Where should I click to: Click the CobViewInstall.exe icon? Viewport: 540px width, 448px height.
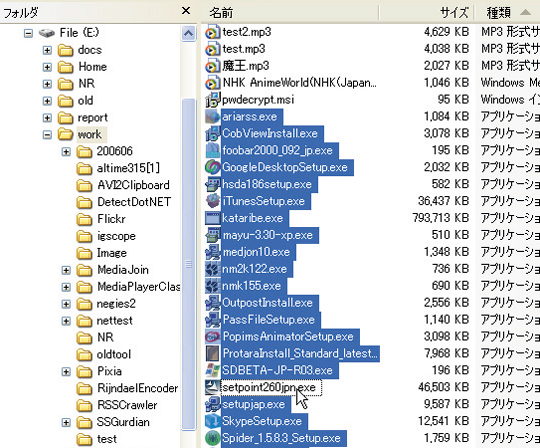tap(212, 134)
